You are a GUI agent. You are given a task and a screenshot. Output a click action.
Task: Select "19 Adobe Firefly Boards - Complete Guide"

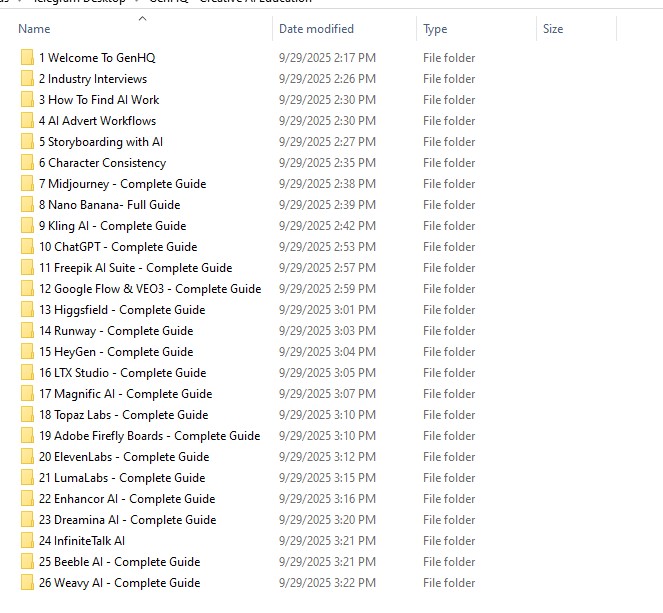(150, 435)
